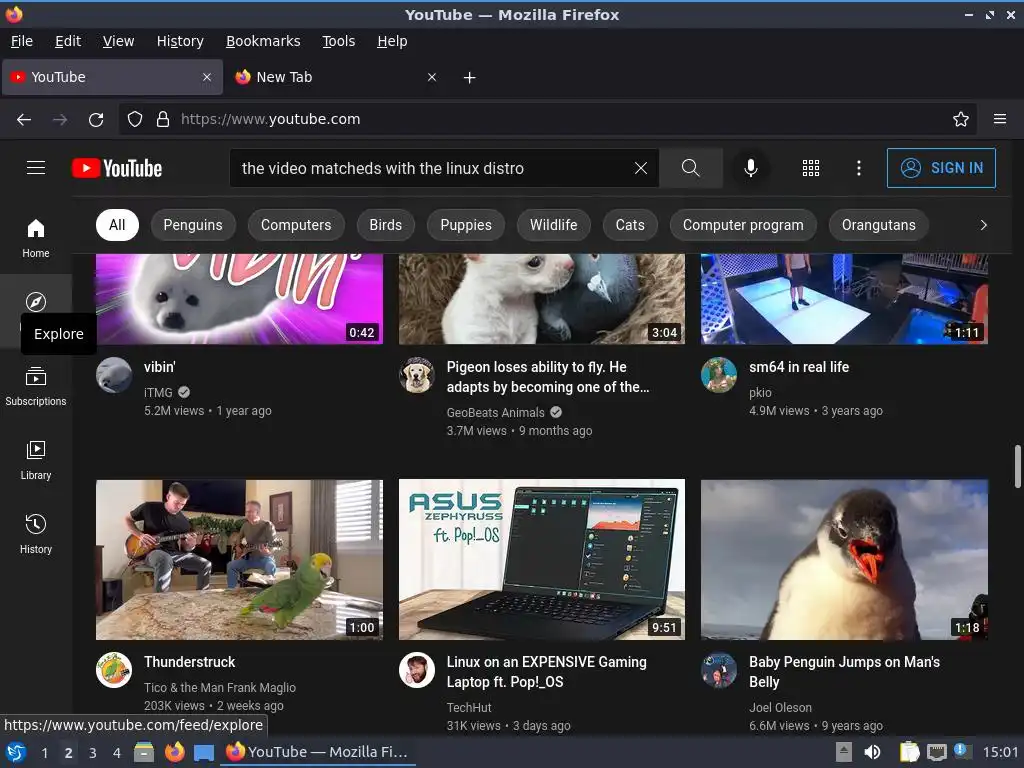Image resolution: width=1024 pixels, height=768 pixels.
Task: Switch to the New Tab tab
Action: coord(327,77)
